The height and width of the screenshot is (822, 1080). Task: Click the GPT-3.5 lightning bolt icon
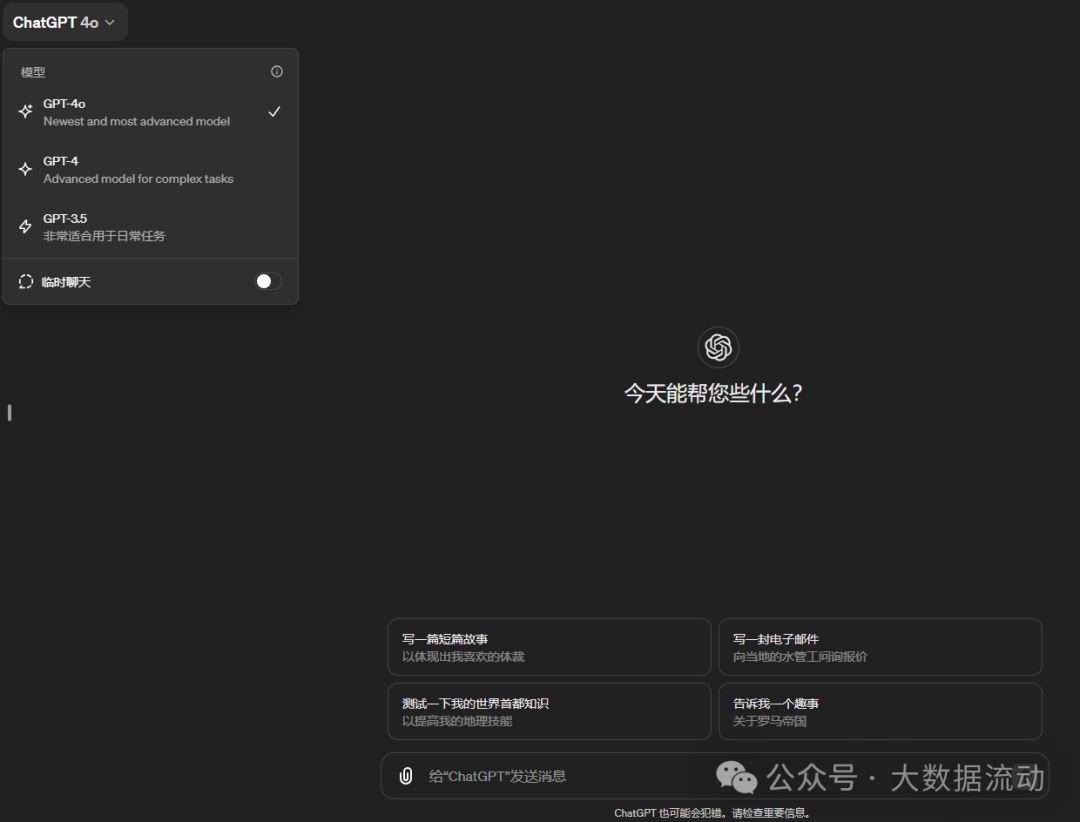[x=25, y=227]
